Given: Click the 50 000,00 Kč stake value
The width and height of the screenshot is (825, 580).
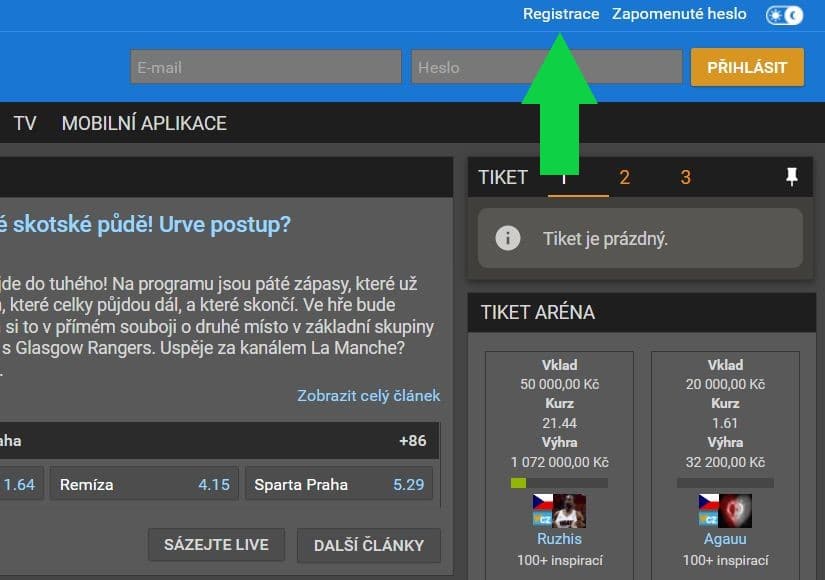Looking at the screenshot, I should point(559,384).
